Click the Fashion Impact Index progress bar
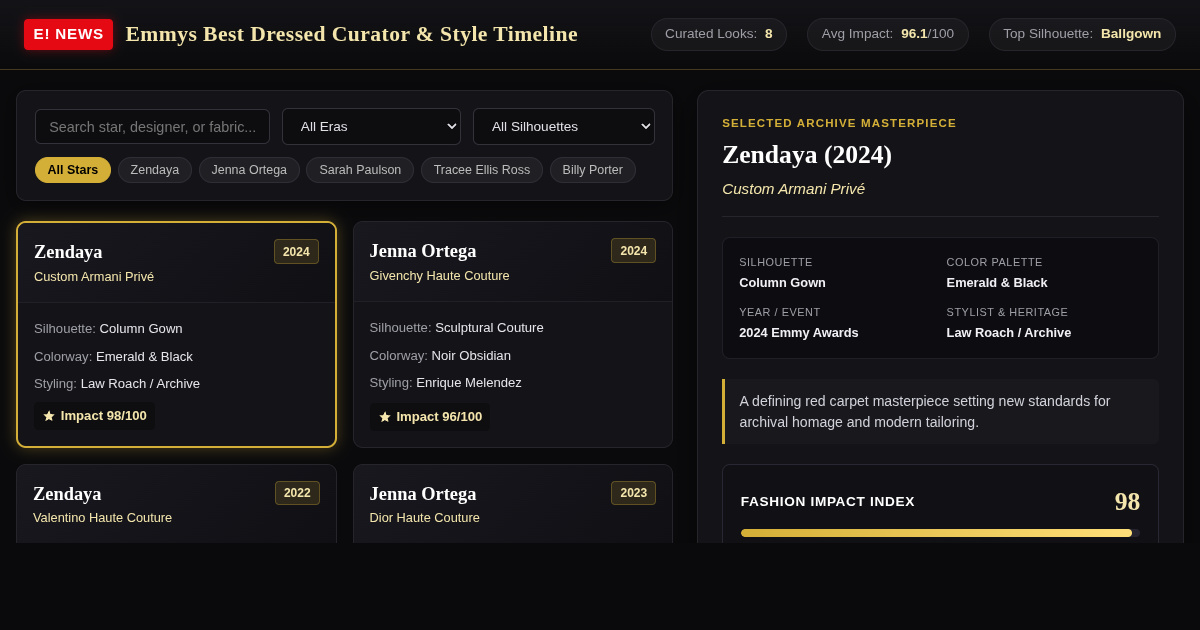Viewport: 1200px width, 630px height. pyautogui.click(x=940, y=533)
